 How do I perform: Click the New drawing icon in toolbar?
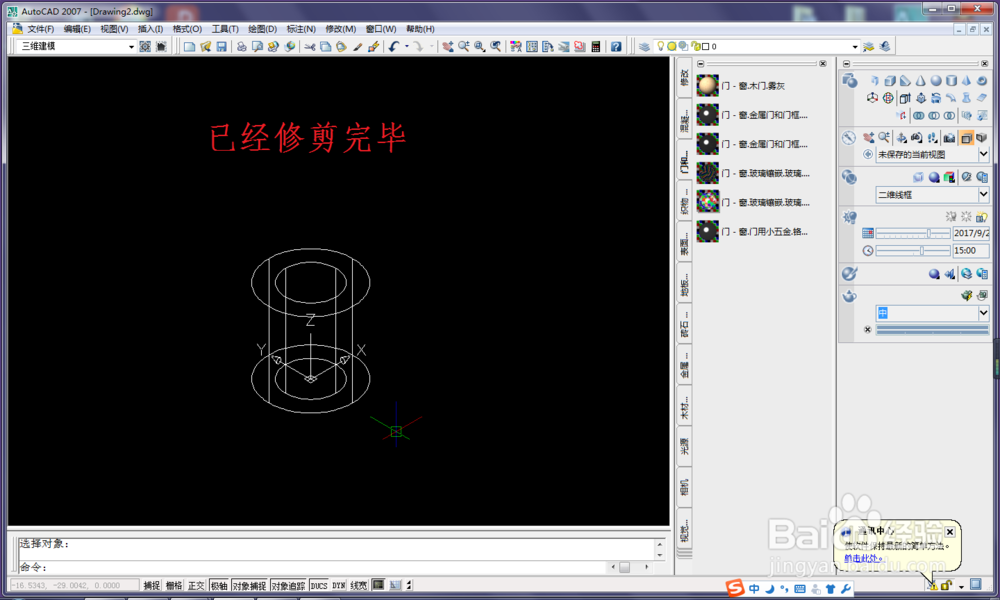pos(189,47)
